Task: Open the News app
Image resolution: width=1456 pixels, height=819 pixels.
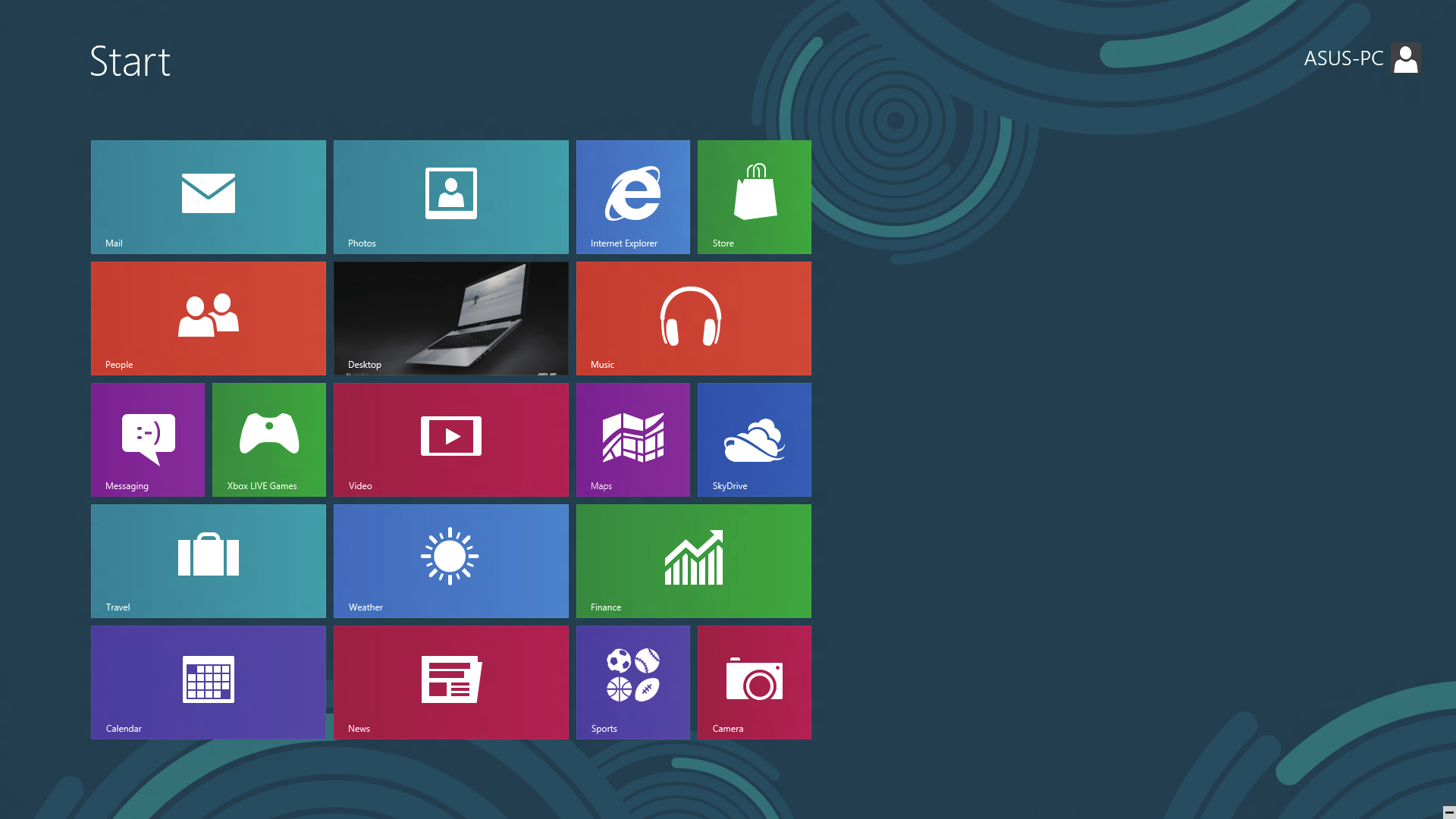Action: 451,682
